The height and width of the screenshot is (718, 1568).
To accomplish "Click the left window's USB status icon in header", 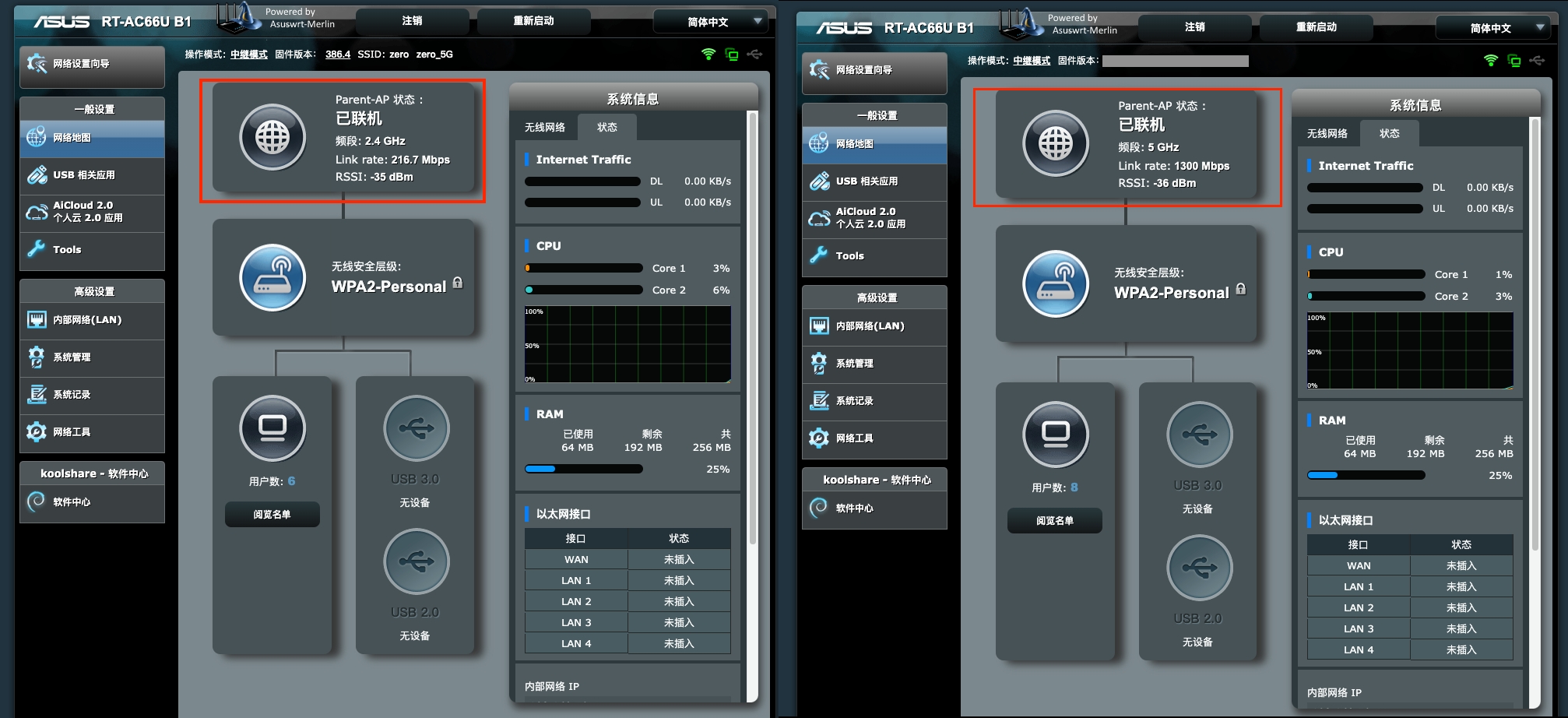I will 754,54.
